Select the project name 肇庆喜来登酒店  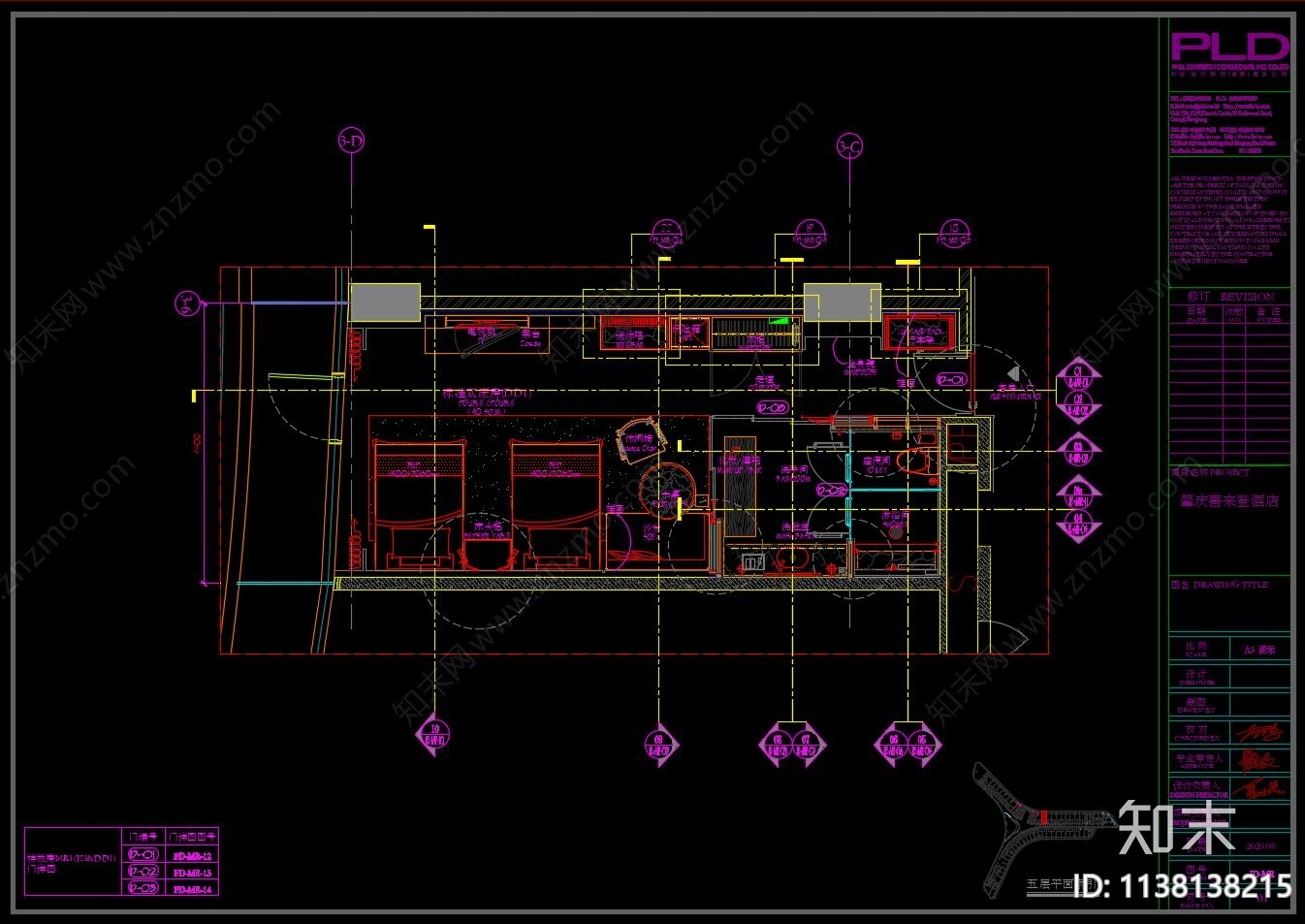pos(1229,501)
